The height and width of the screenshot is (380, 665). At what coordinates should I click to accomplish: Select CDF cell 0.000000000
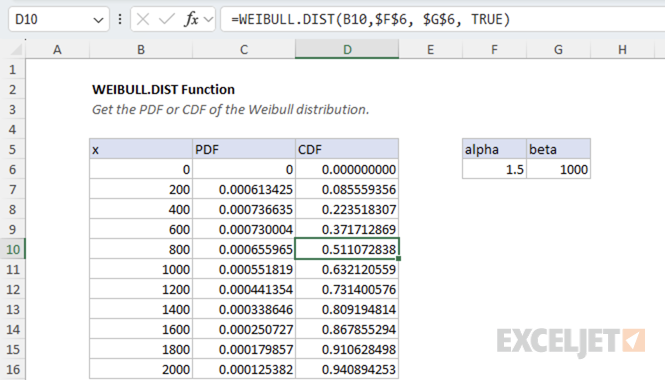click(347, 169)
